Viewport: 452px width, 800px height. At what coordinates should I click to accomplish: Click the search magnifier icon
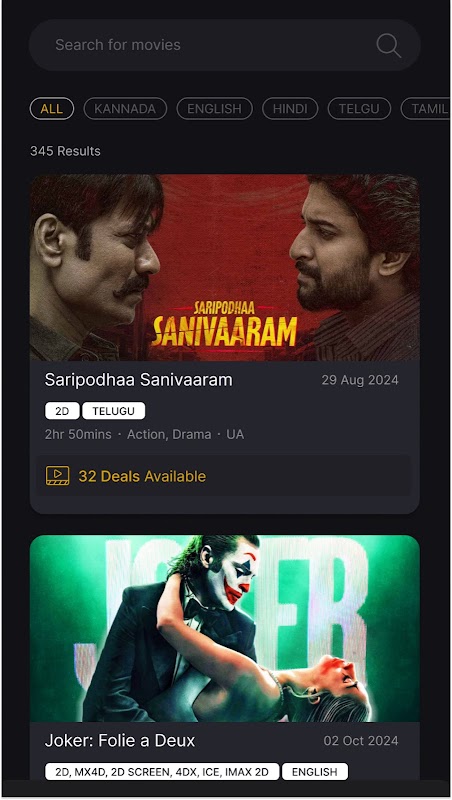[389, 45]
